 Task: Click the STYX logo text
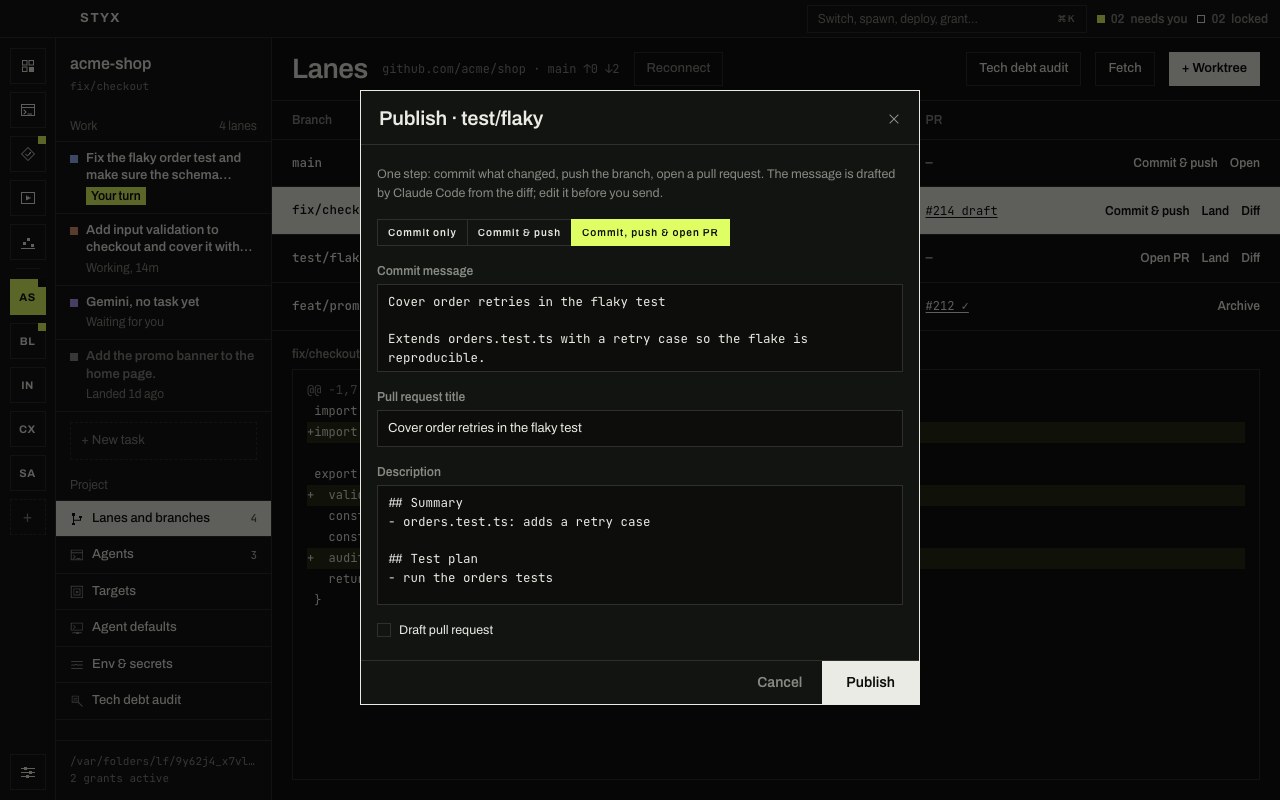tap(100, 18)
